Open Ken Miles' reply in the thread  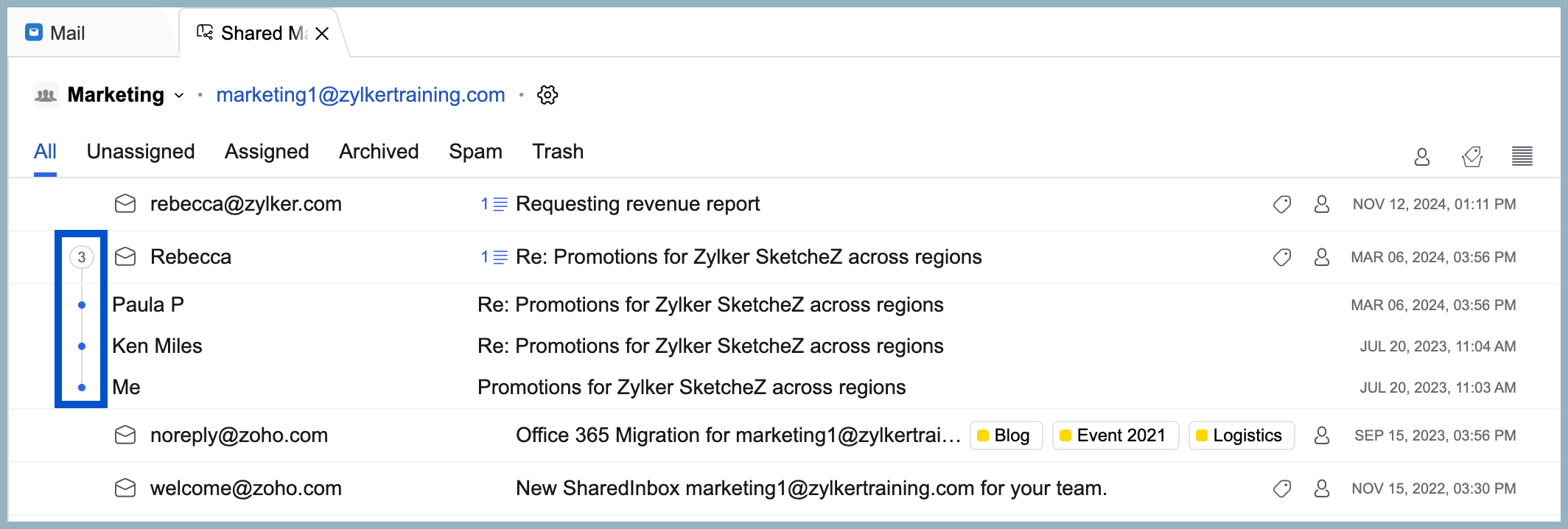710,346
